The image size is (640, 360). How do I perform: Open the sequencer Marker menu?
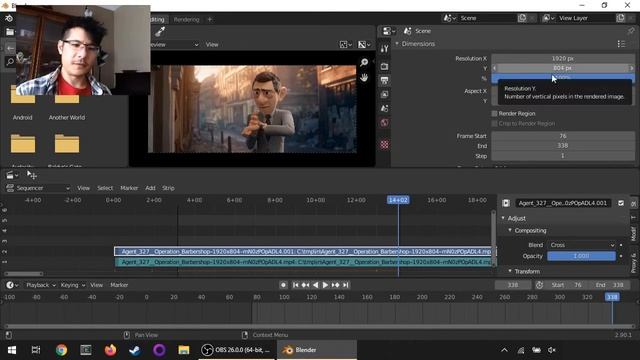[129, 188]
